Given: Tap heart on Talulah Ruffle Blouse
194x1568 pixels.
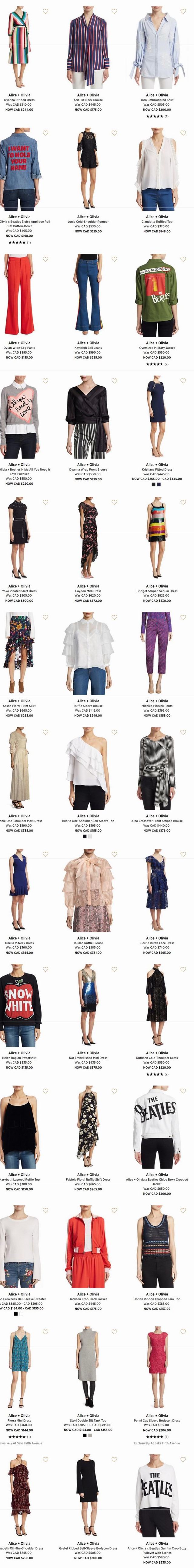Looking at the screenshot, I should (114, 854).
